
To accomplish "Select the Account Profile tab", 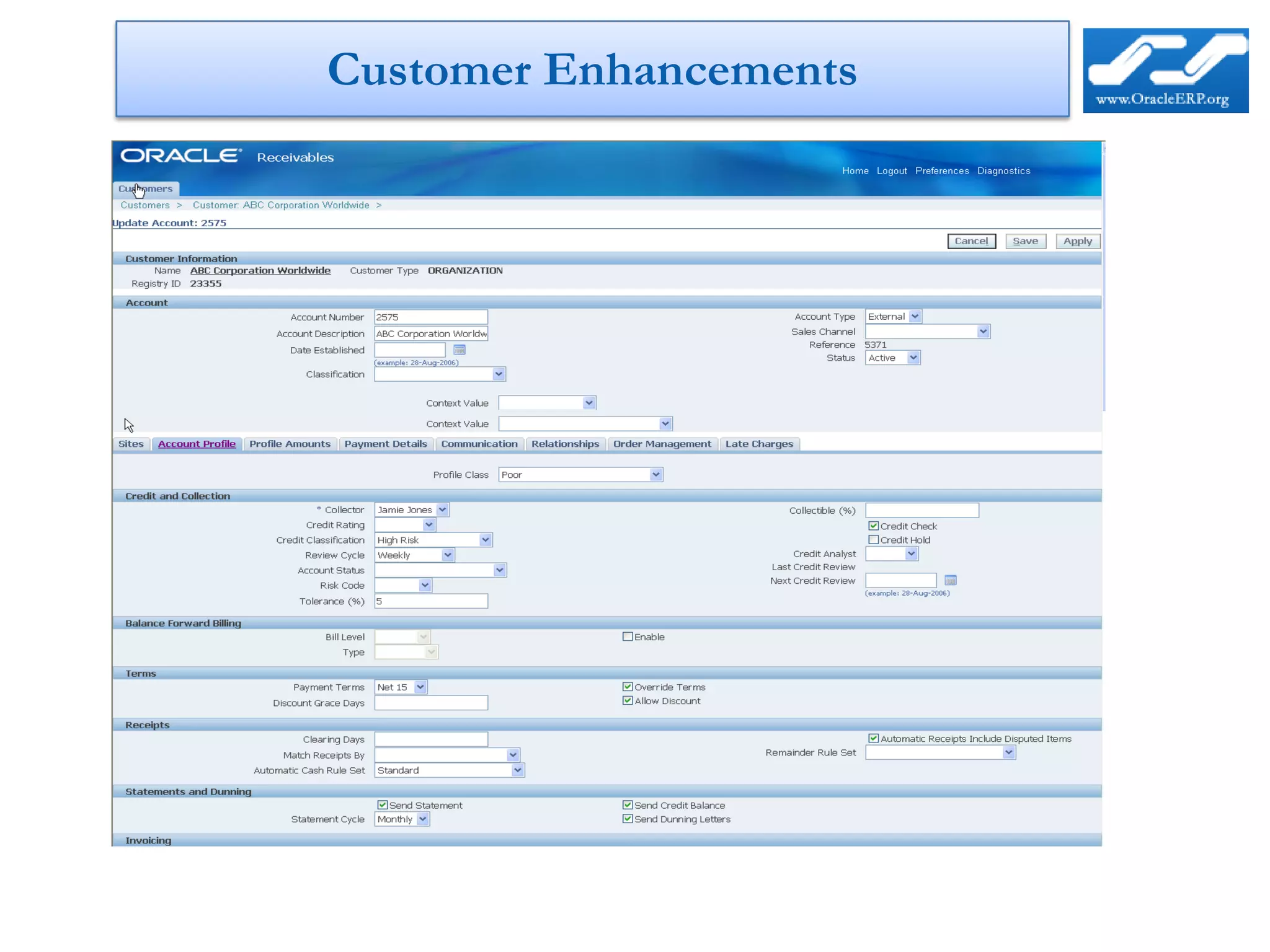I will pyautogui.click(x=197, y=444).
